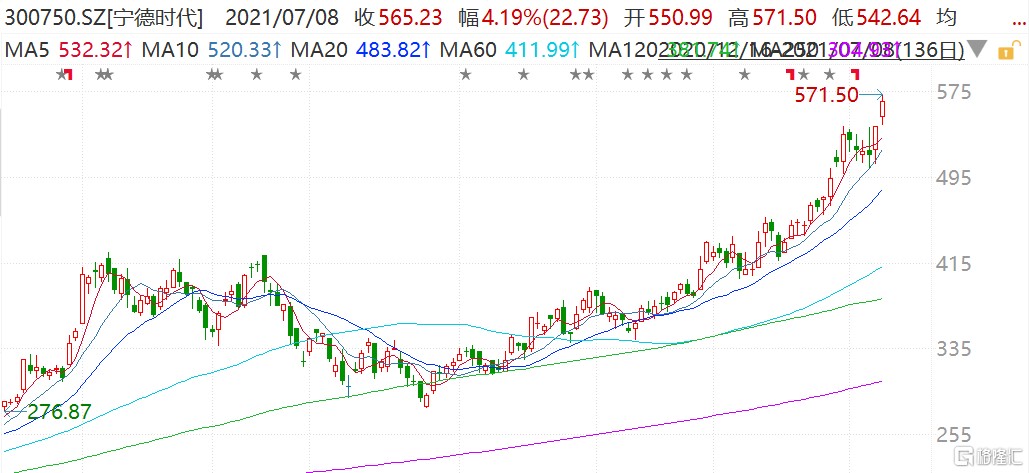
Task: Click the 276.87 low price label
Action: 60,411
